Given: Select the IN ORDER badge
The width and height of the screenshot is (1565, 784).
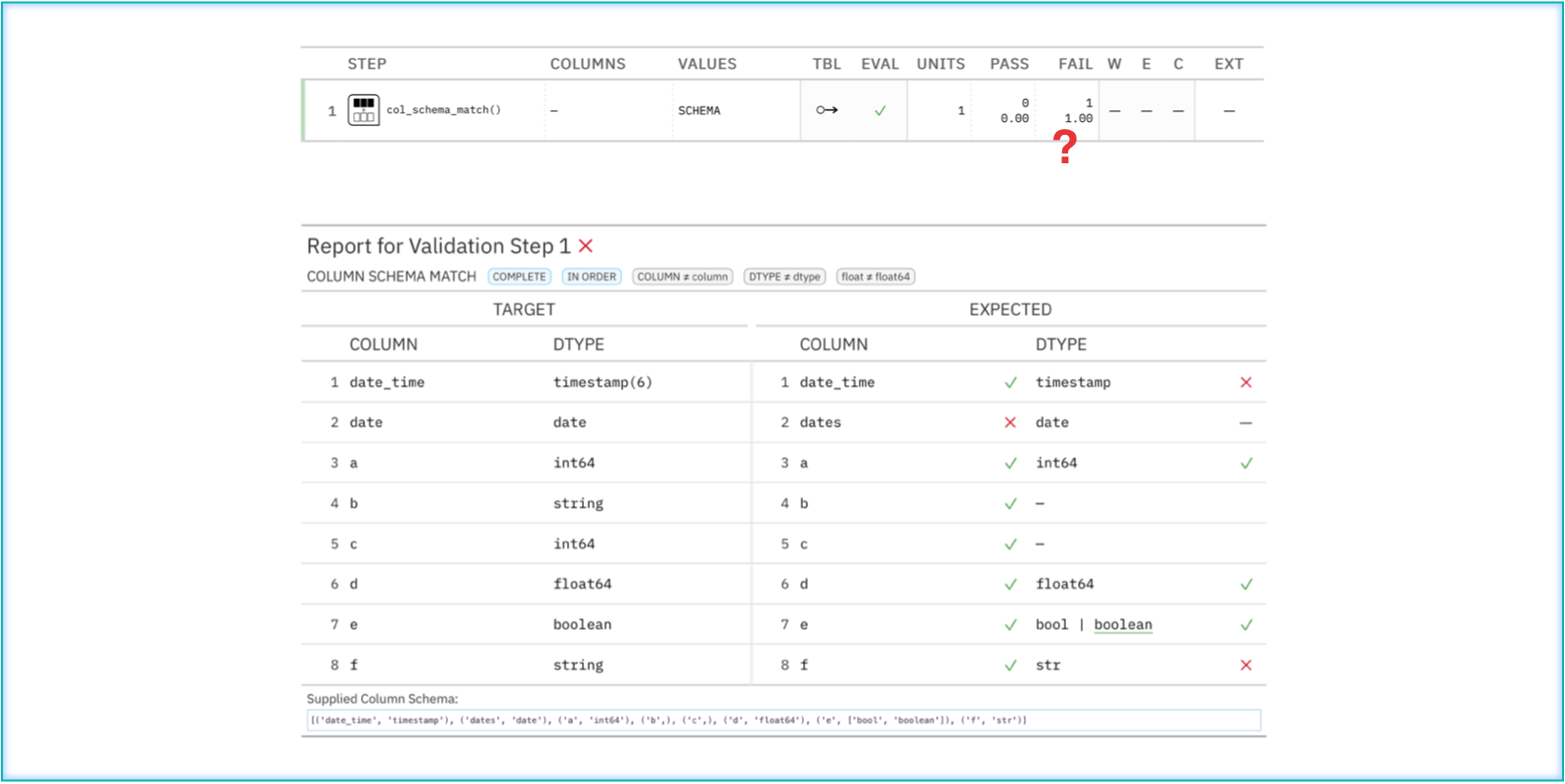Looking at the screenshot, I should [x=592, y=277].
